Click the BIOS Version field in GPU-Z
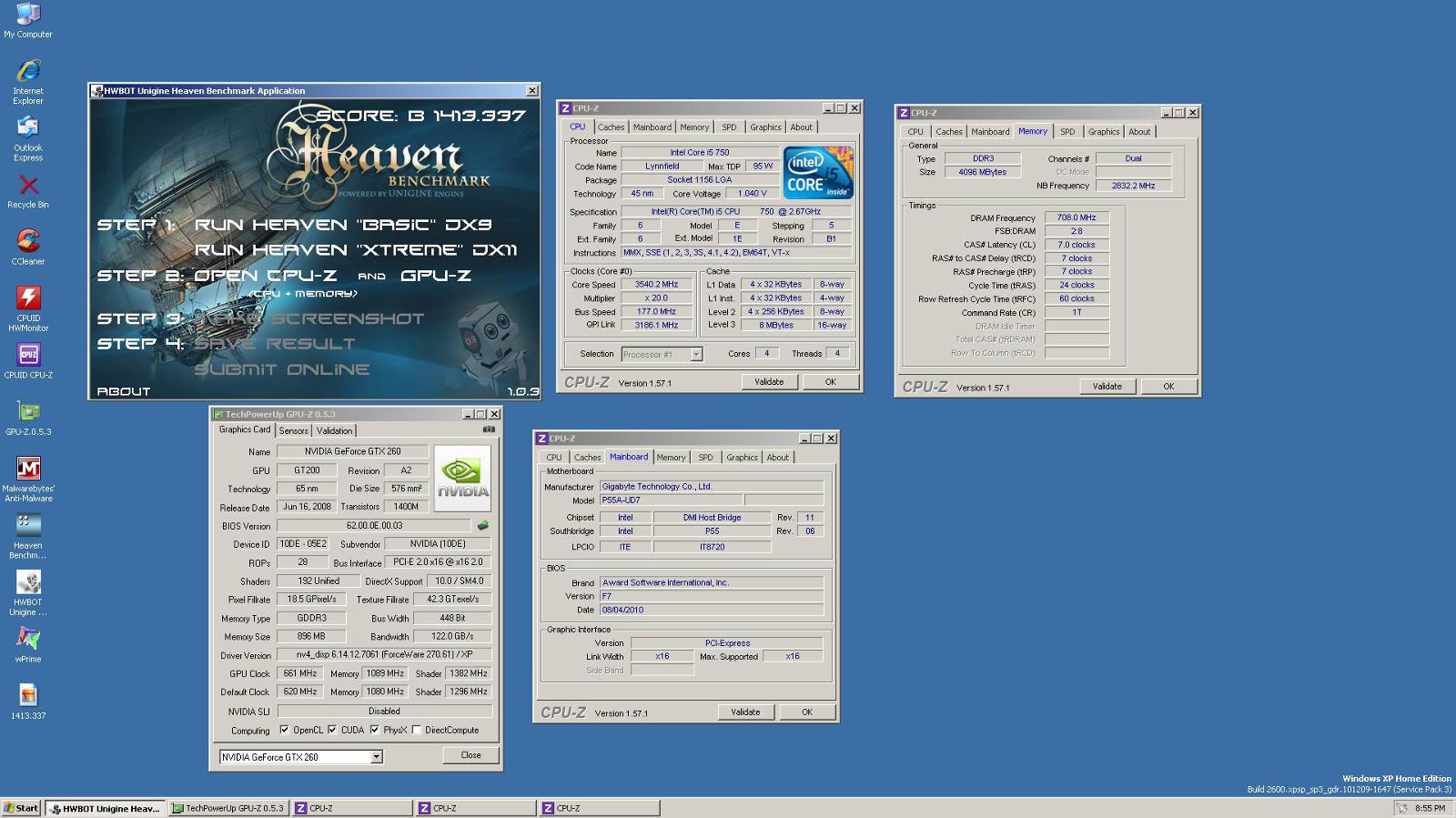Image resolution: width=1456 pixels, height=818 pixels. click(374, 526)
